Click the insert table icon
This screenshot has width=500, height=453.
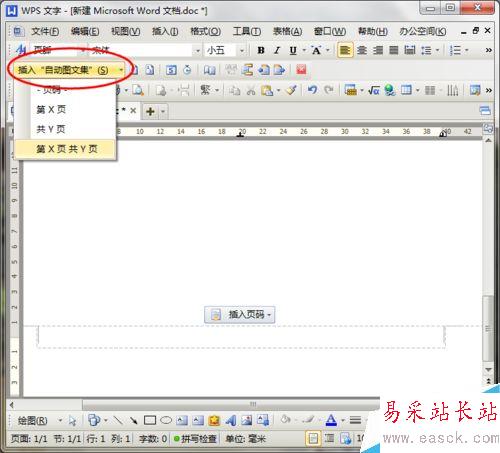click(x=406, y=90)
